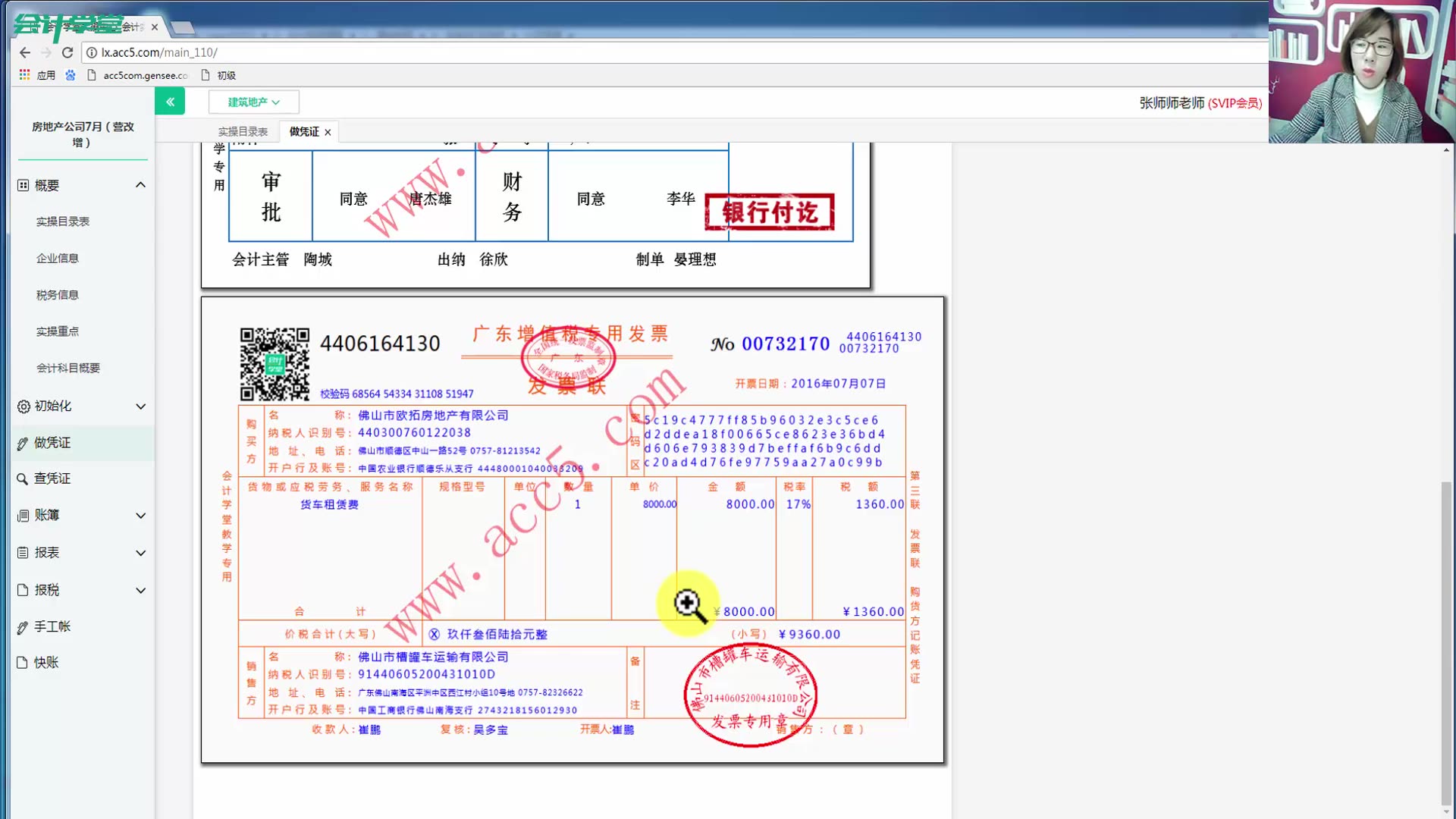The image size is (1456, 819).
Task: Close the 做凭证 tab
Action: (x=328, y=131)
